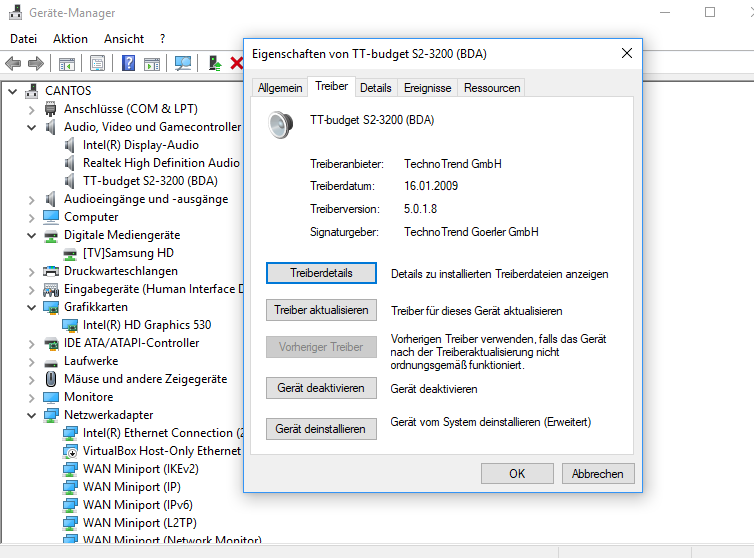Click the Intel(R) Display-Audio speaker icon
754x558 pixels.
click(x=70, y=145)
